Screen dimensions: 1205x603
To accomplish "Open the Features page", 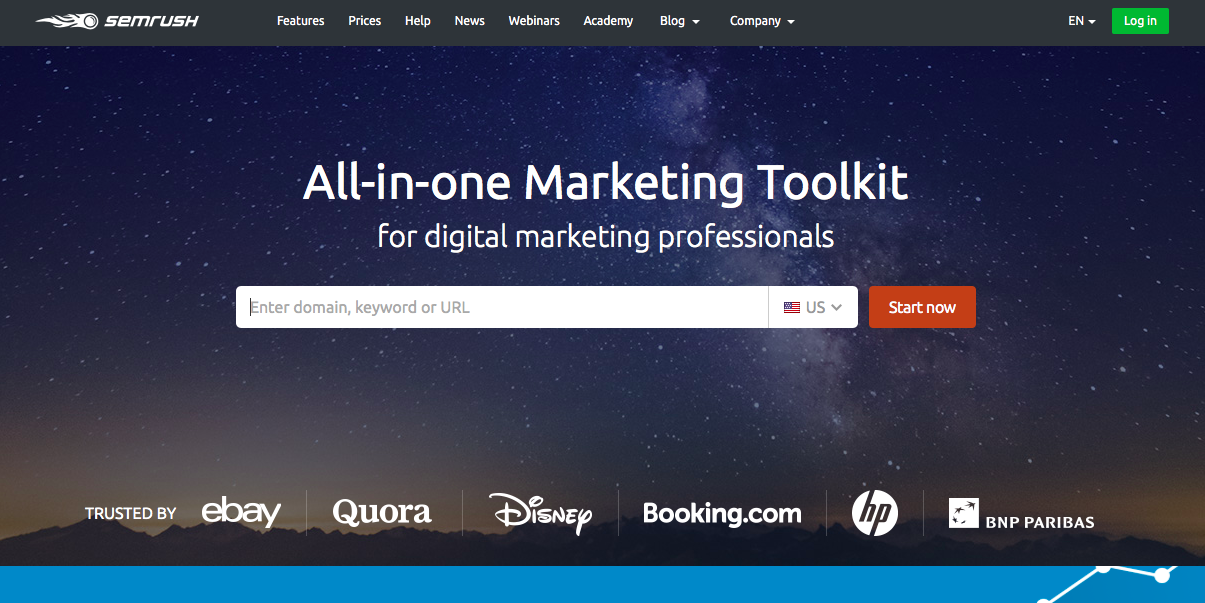I will click(300, 20).
